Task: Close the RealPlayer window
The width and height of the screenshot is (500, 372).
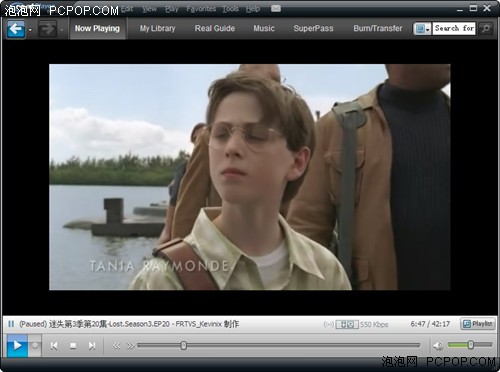Action: 487,8
